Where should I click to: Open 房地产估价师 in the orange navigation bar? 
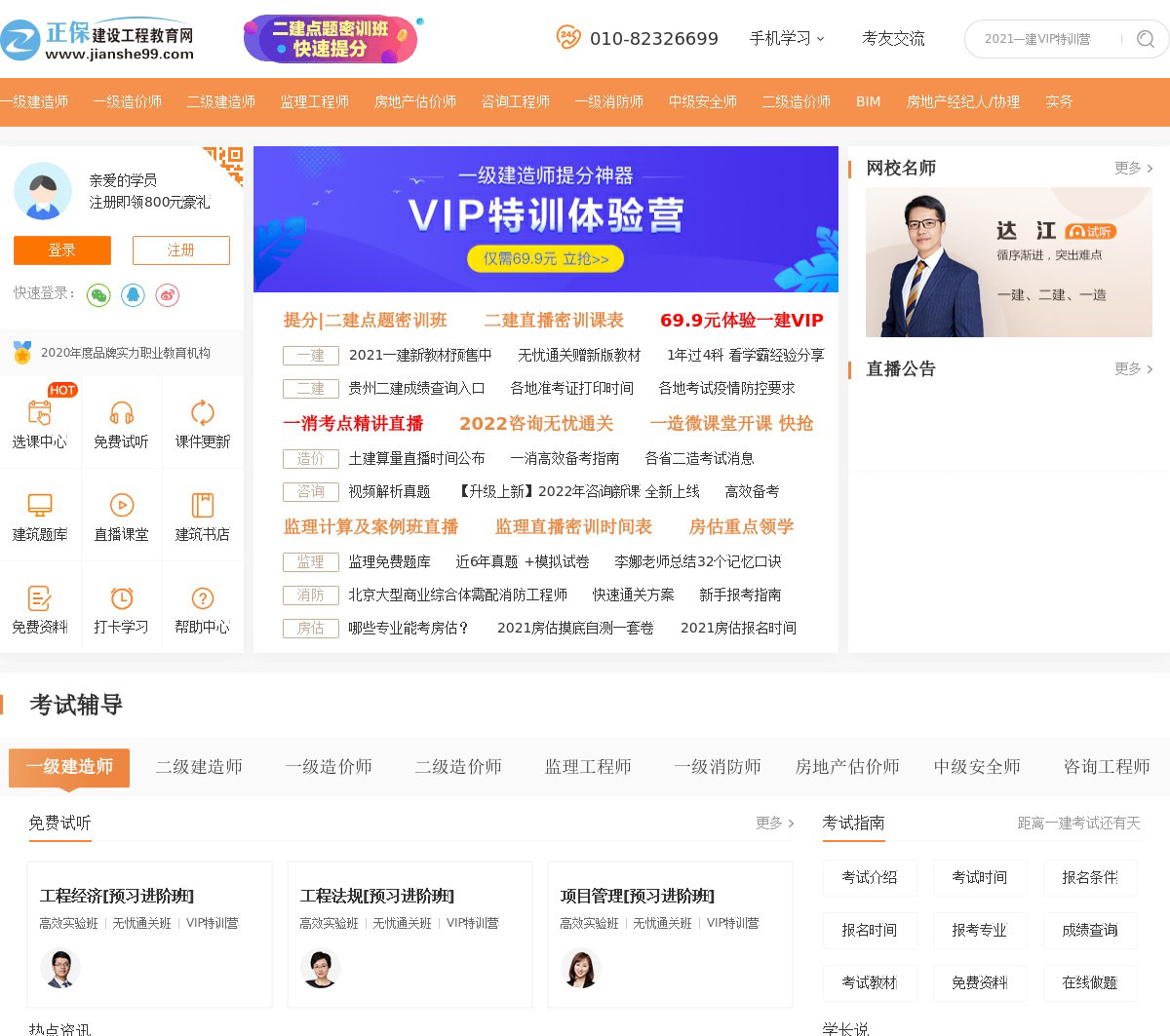click(x=415, y=101)
